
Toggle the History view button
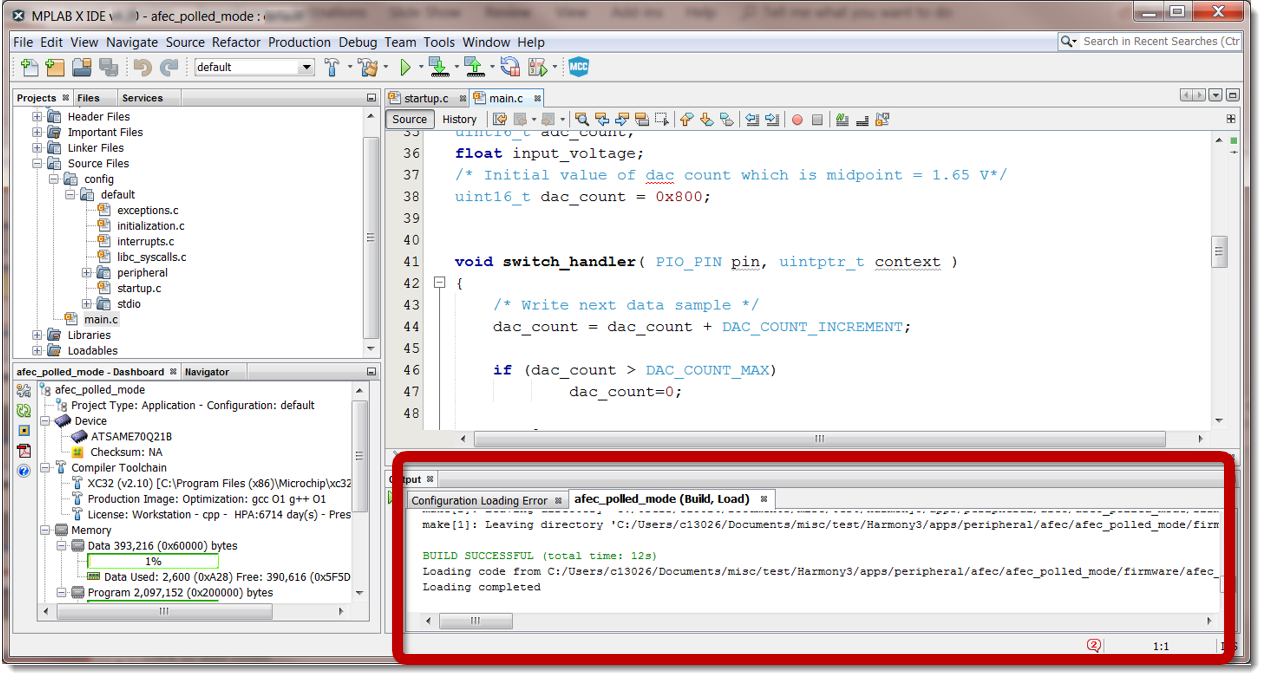point(459,119)
